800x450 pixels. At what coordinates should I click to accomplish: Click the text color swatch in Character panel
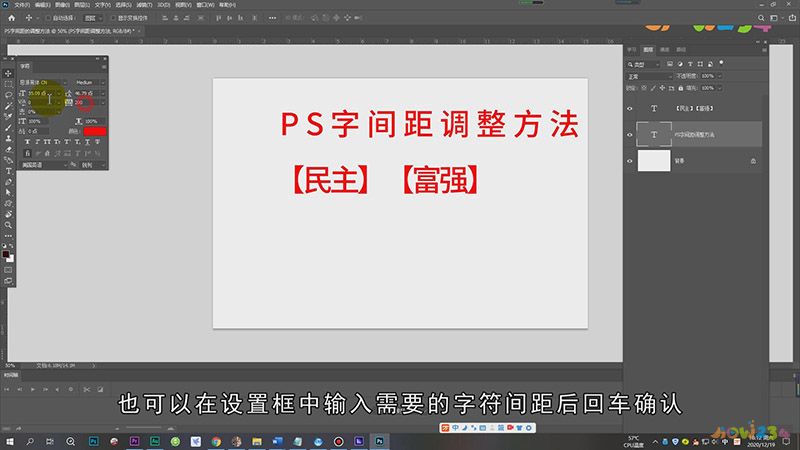(x=95, y=132)
